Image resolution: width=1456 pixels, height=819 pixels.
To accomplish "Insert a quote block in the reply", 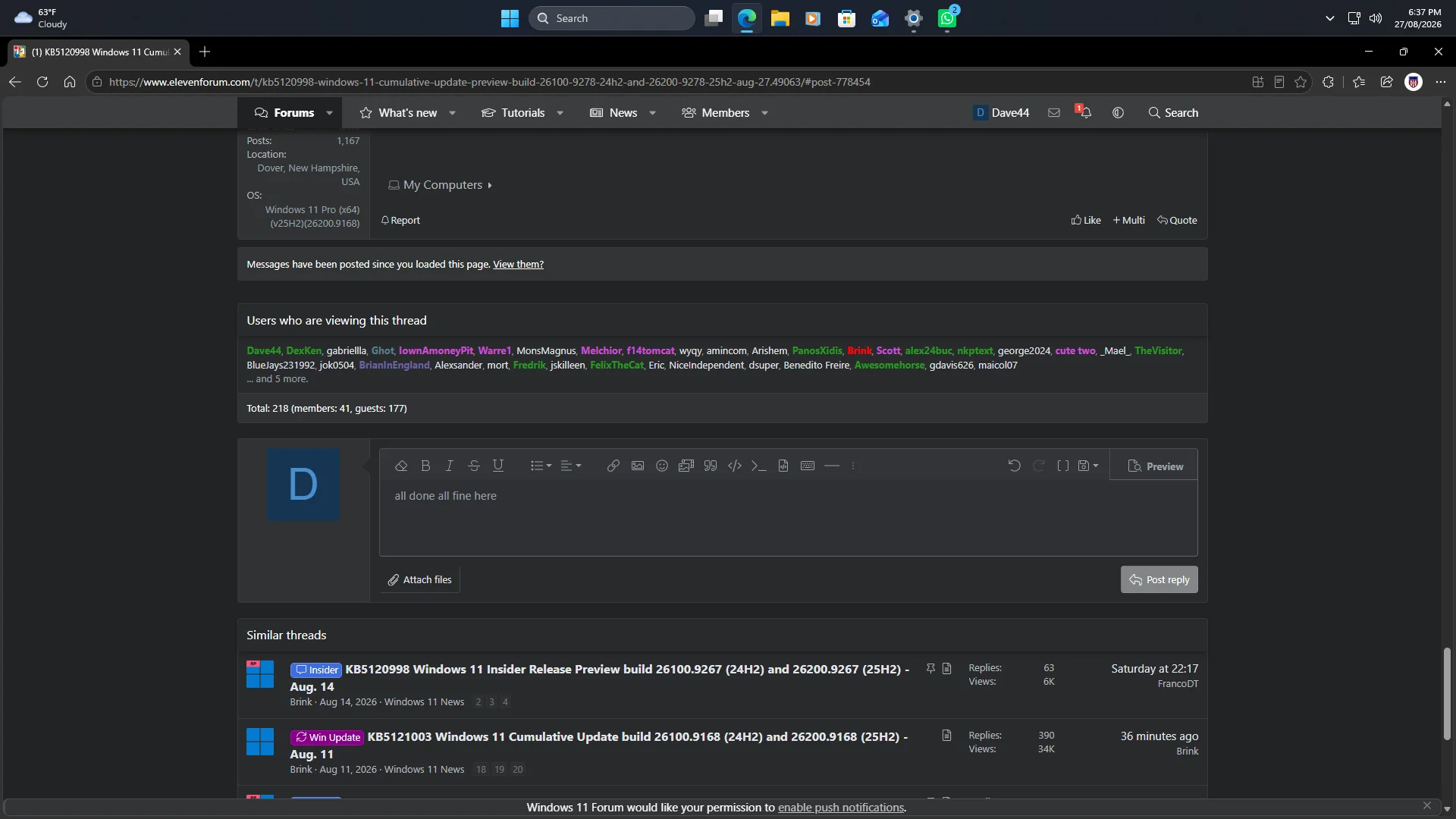I will (711, 466).
